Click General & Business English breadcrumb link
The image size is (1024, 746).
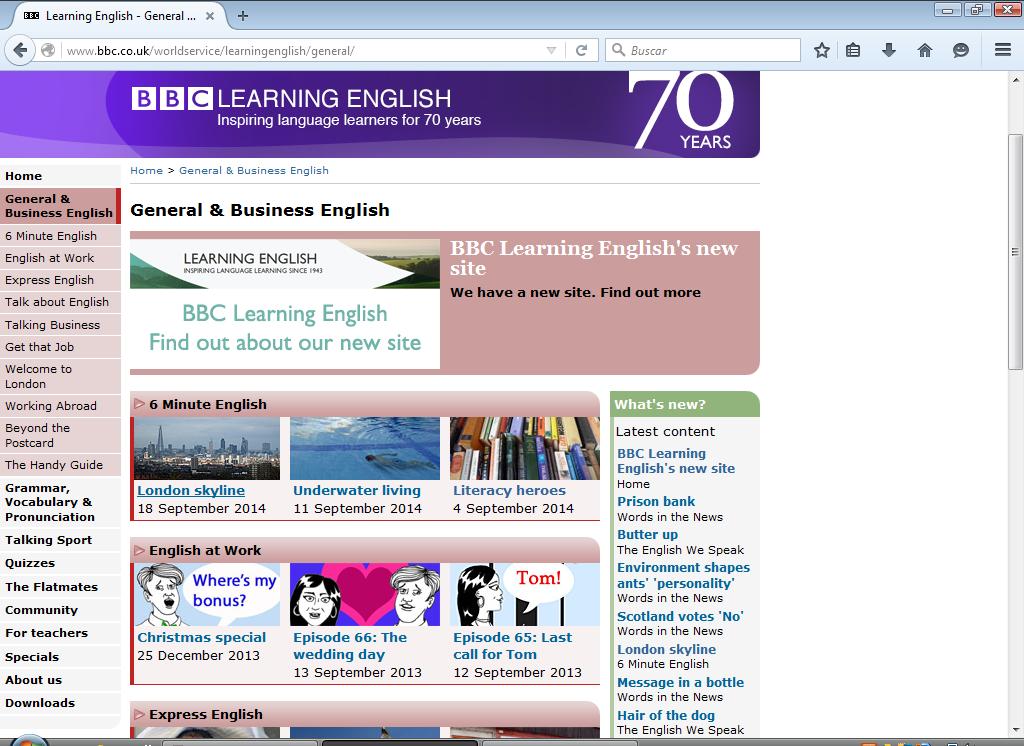coord(254,170)
